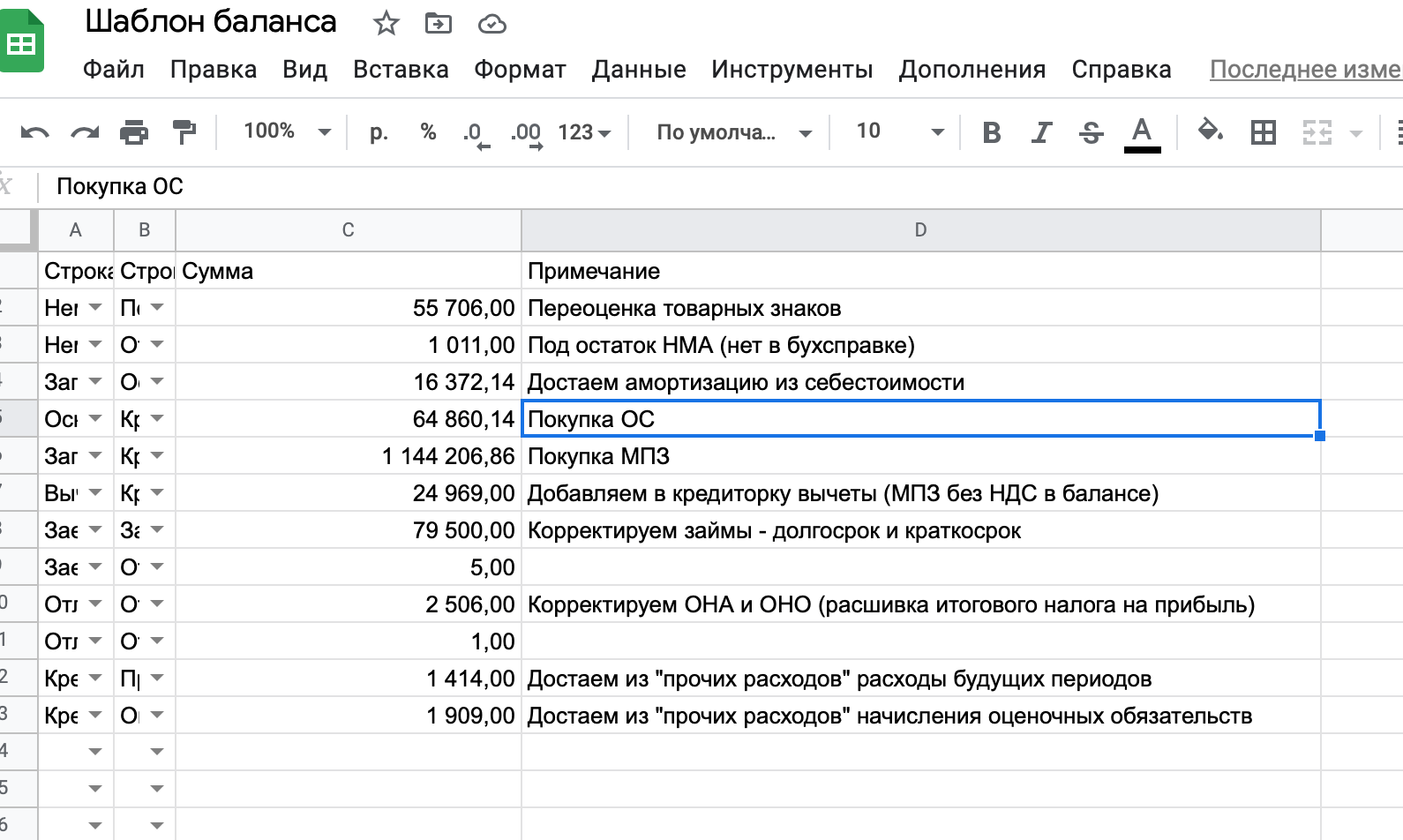
Task: Format as currency with р. button
Action: point(379,132)
